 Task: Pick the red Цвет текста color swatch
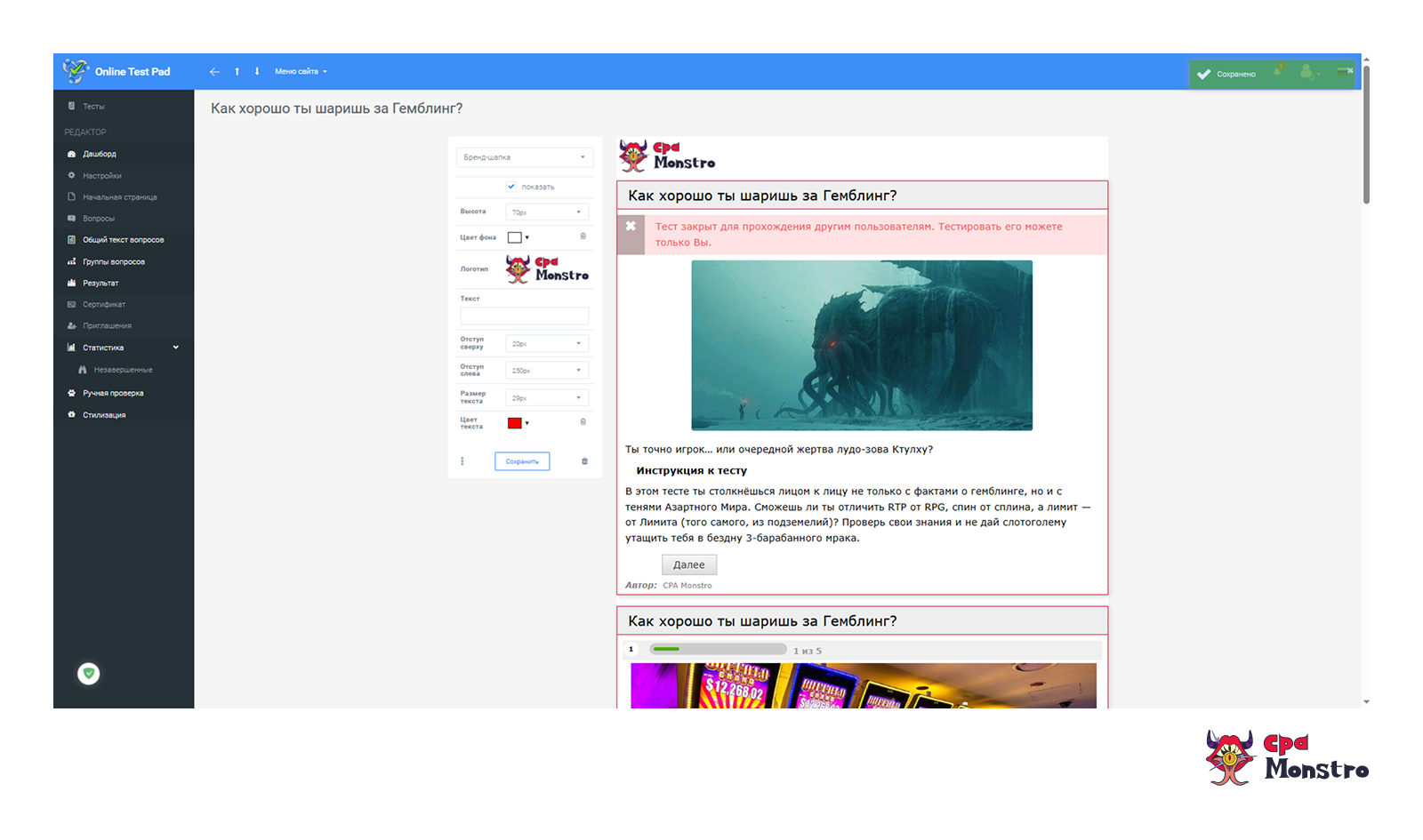coord(515,423)
